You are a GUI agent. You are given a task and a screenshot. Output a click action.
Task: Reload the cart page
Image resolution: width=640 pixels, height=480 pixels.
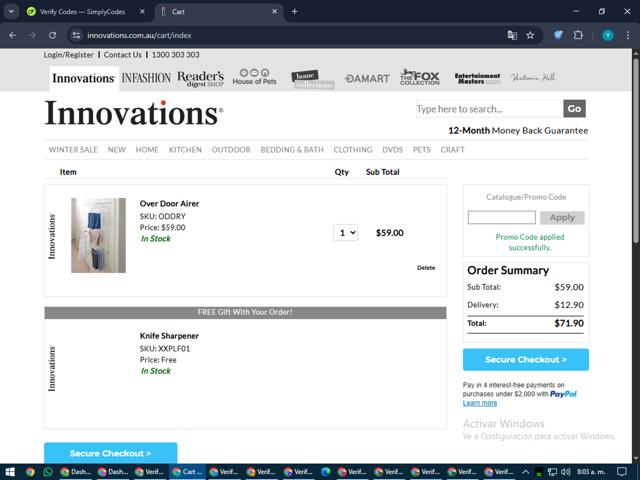(x=52, y=36)
